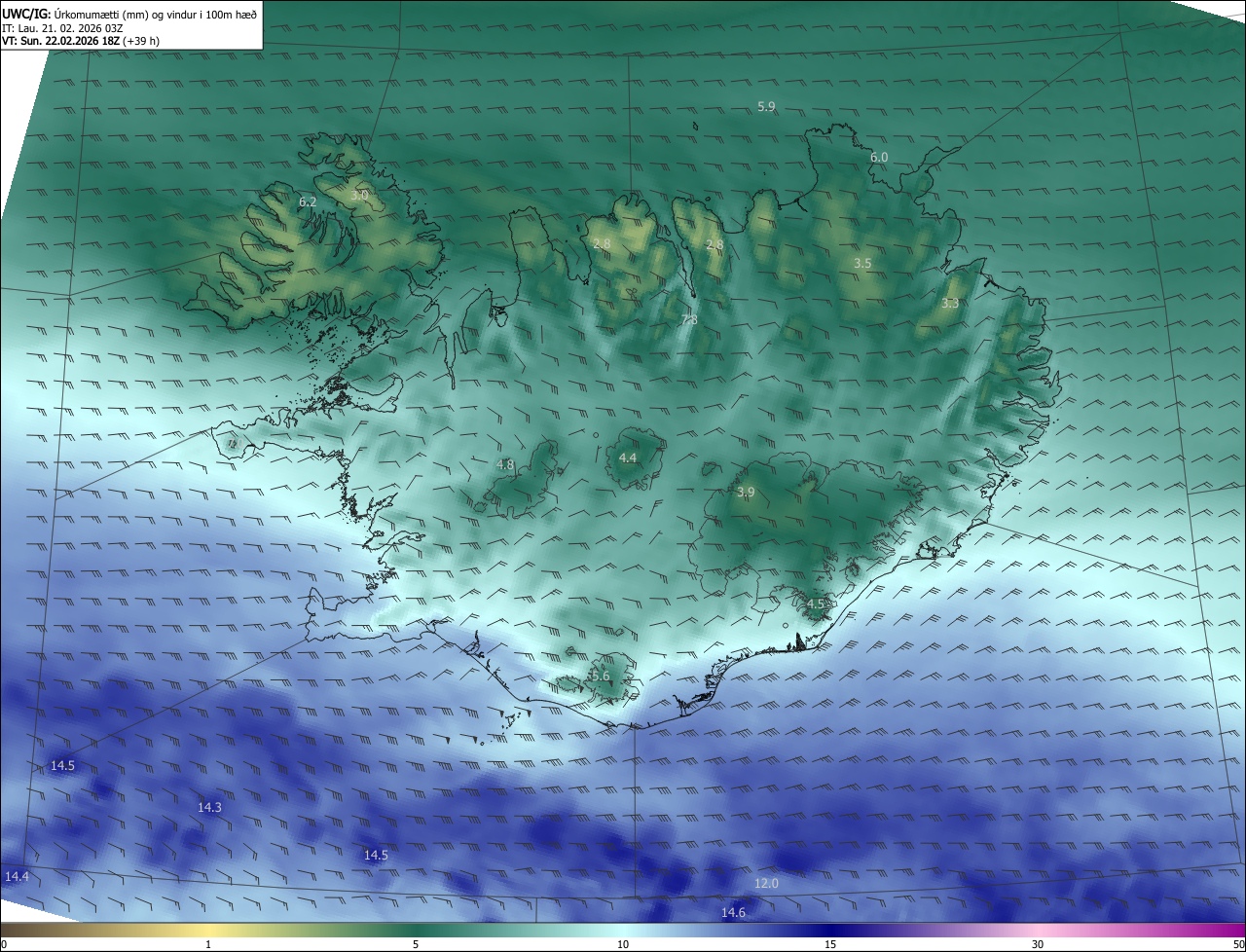Click the 3.9 value on the large glacier
This screenshot has height=952, width=1246.
tap(746, 493)
